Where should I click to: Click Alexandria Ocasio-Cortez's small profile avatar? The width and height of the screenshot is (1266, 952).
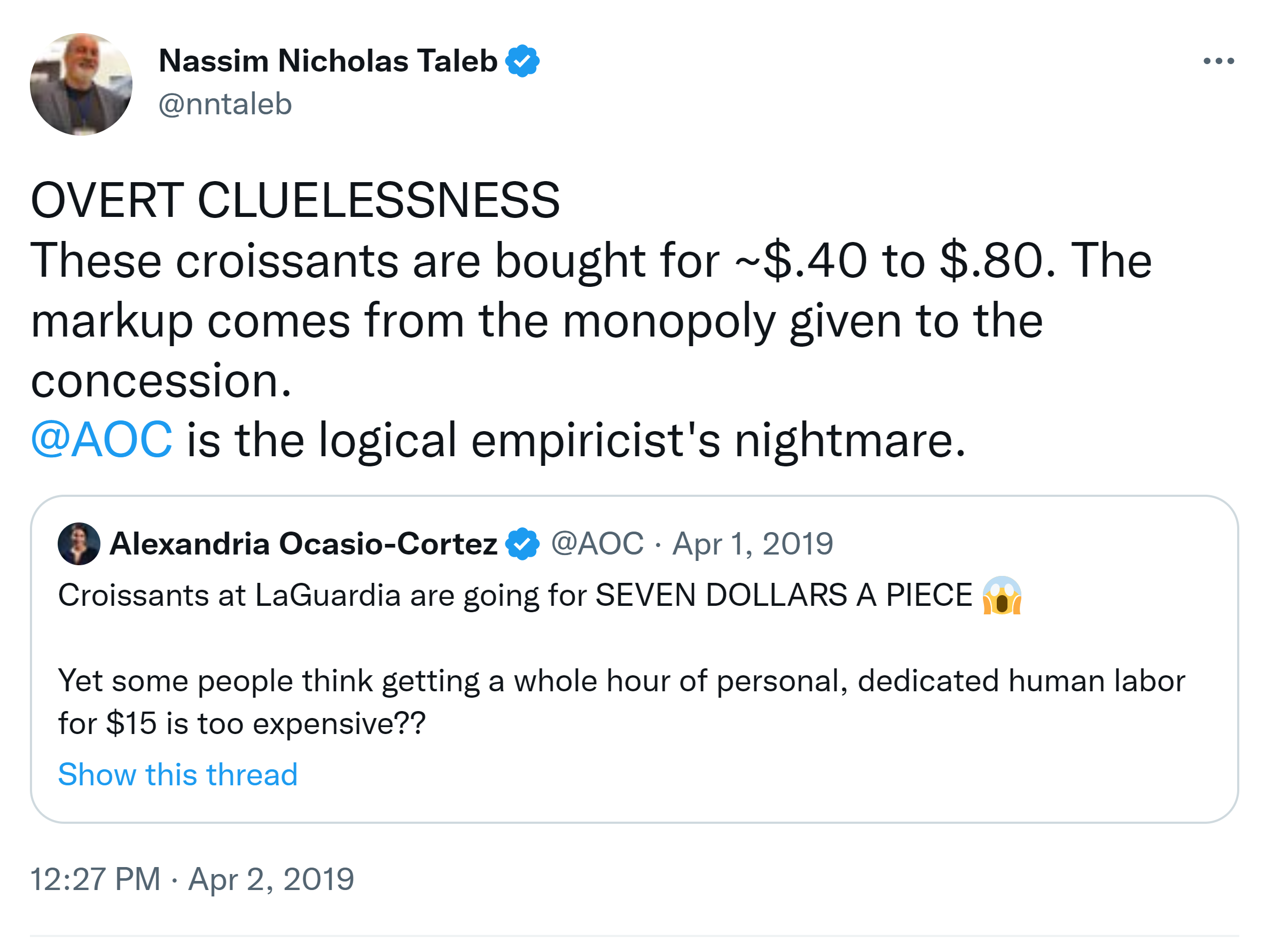coord(79,543)
